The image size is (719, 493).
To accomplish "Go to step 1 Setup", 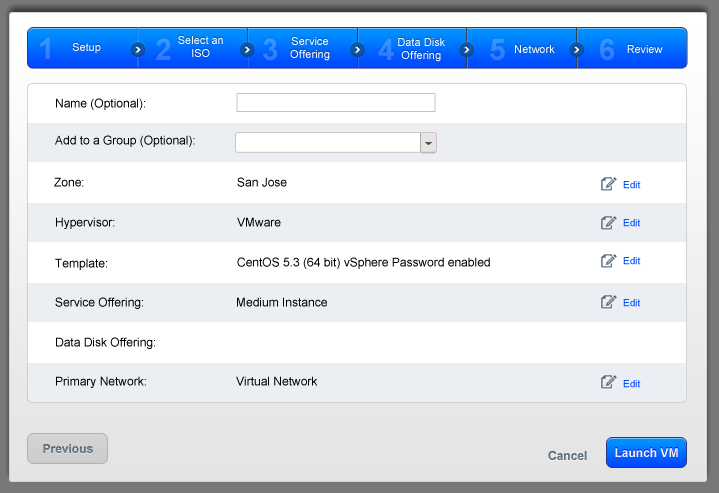I will [80, 48].
